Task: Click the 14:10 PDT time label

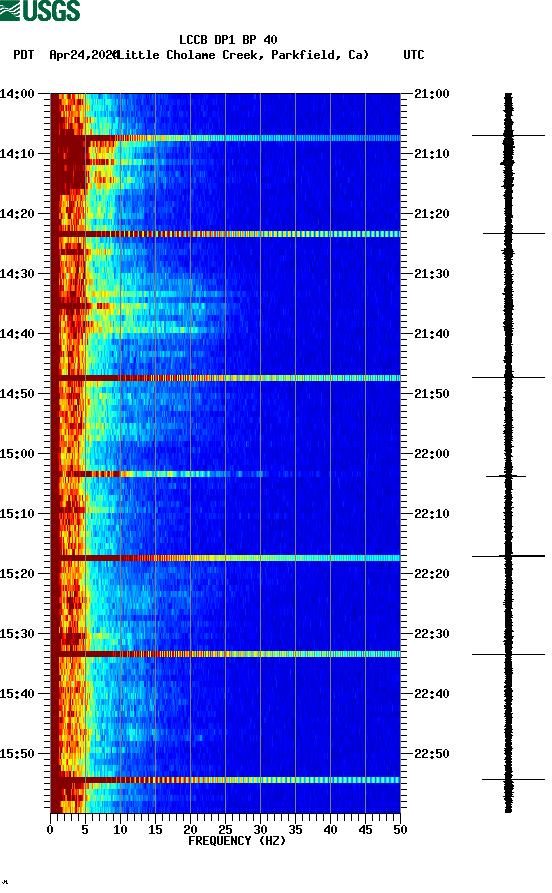Action: tap(17, 154)
